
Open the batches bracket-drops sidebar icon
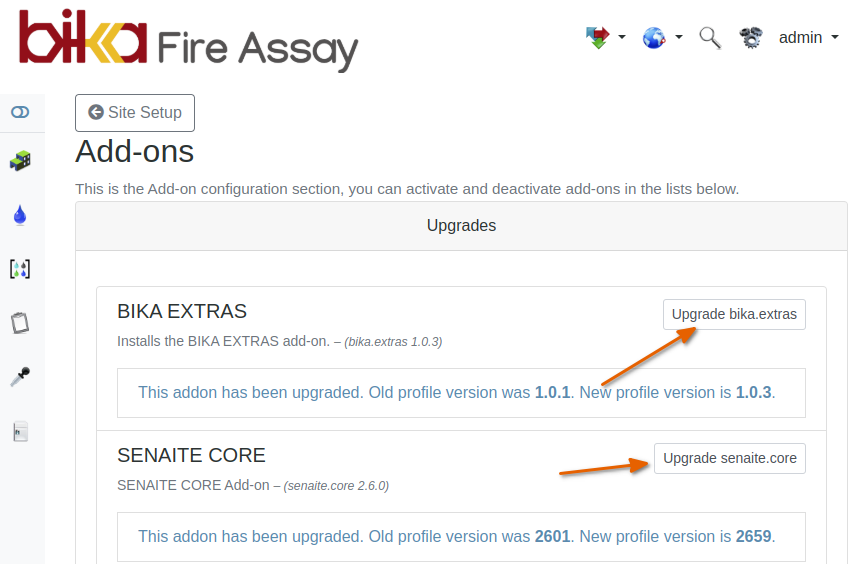click(x=20, y=269)
